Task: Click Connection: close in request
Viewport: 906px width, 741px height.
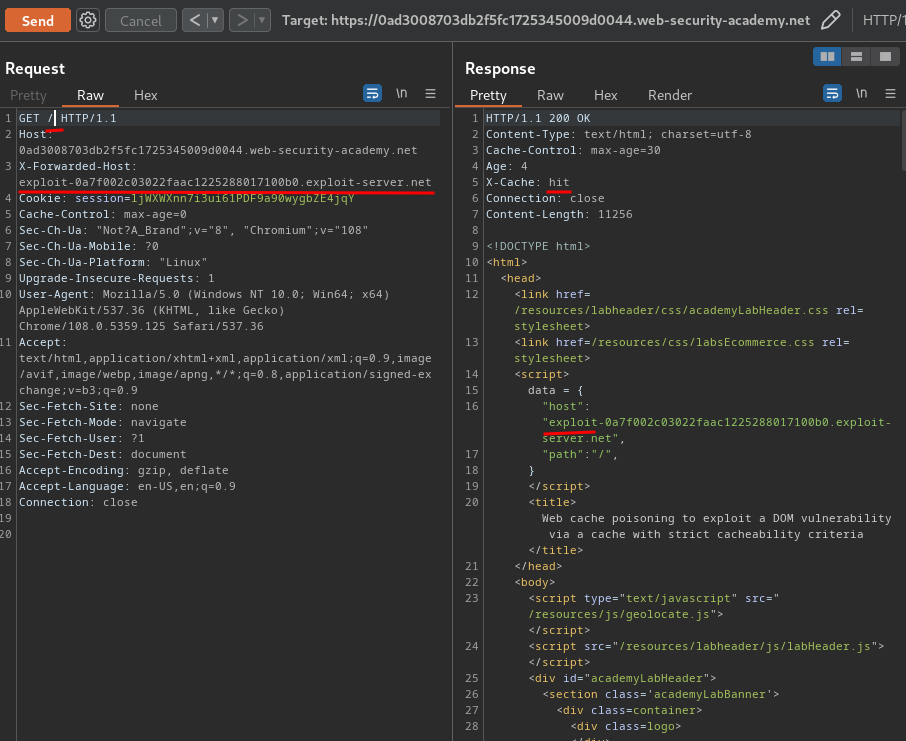Action: coord(78,502)
